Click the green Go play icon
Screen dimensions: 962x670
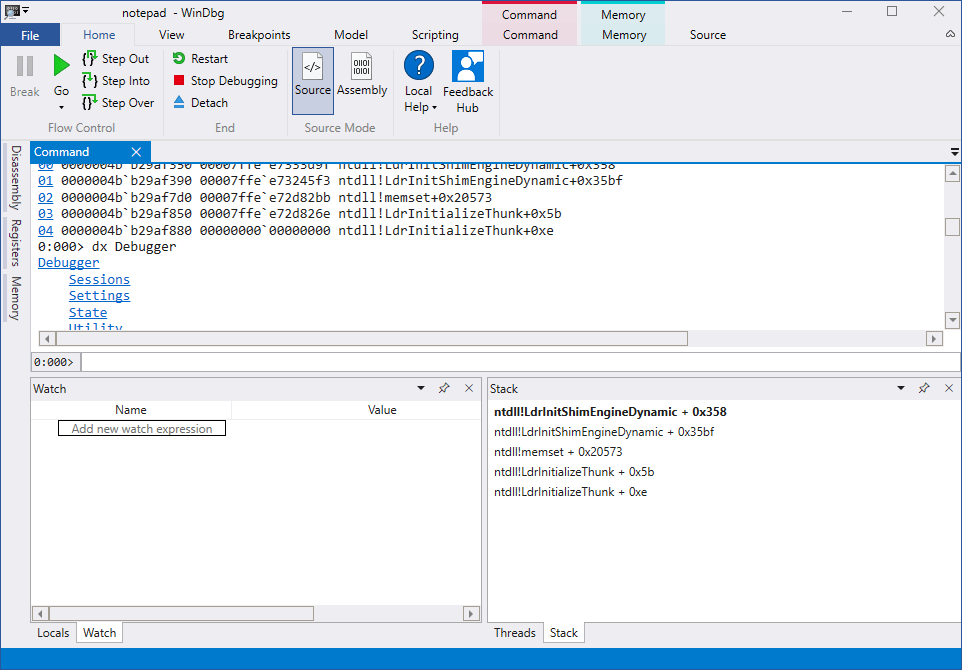pos(61,66)
